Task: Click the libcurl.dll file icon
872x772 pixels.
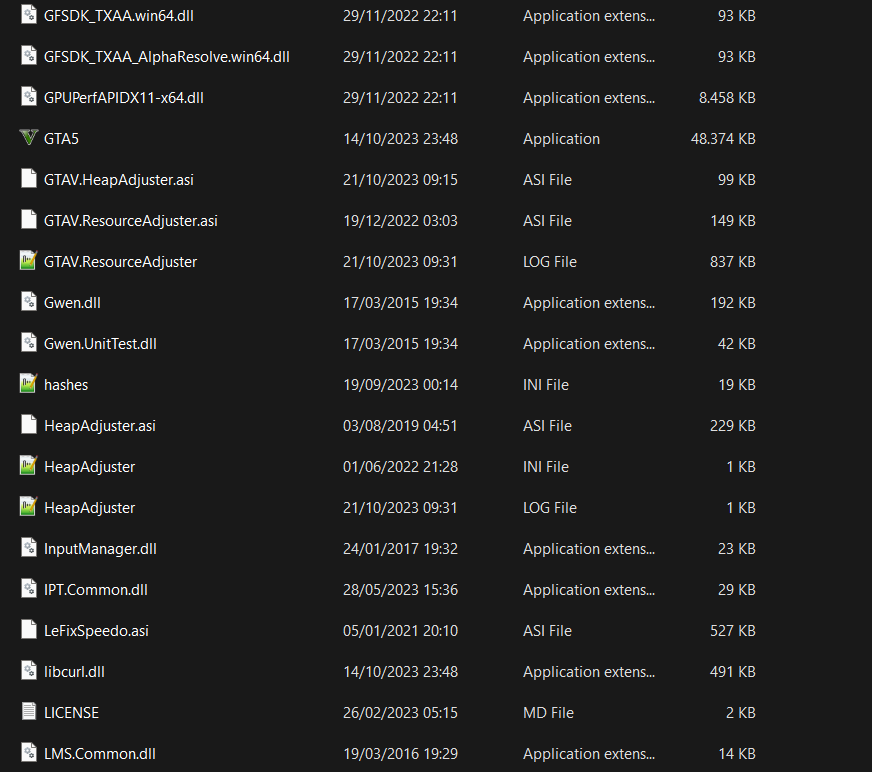Action: point(28,672)
